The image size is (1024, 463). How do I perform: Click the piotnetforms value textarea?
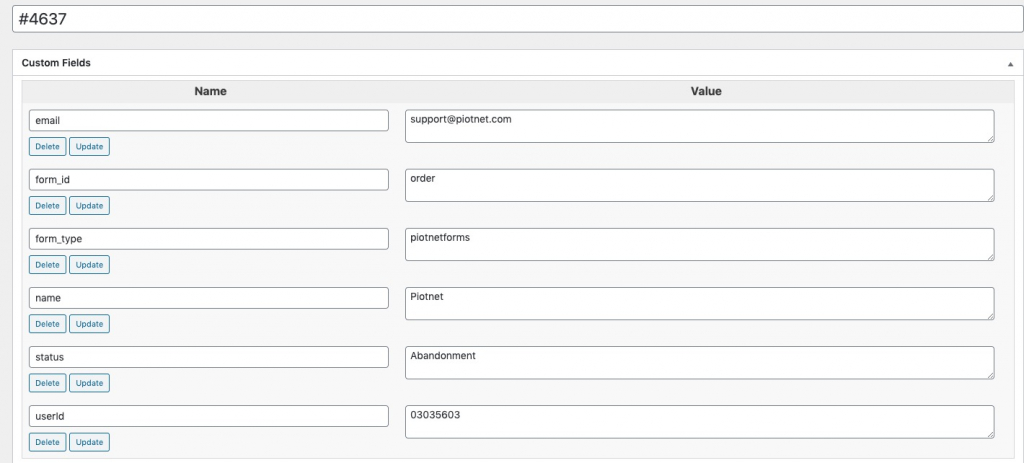click(x=699, y=244)
